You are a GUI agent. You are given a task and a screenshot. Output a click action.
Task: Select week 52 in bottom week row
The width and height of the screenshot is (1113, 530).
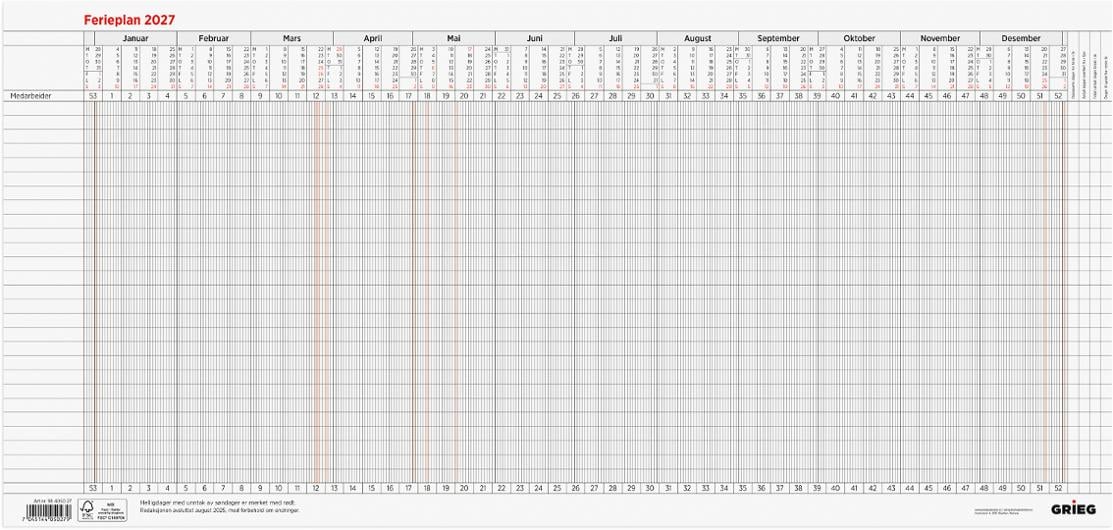point(1058,488)
